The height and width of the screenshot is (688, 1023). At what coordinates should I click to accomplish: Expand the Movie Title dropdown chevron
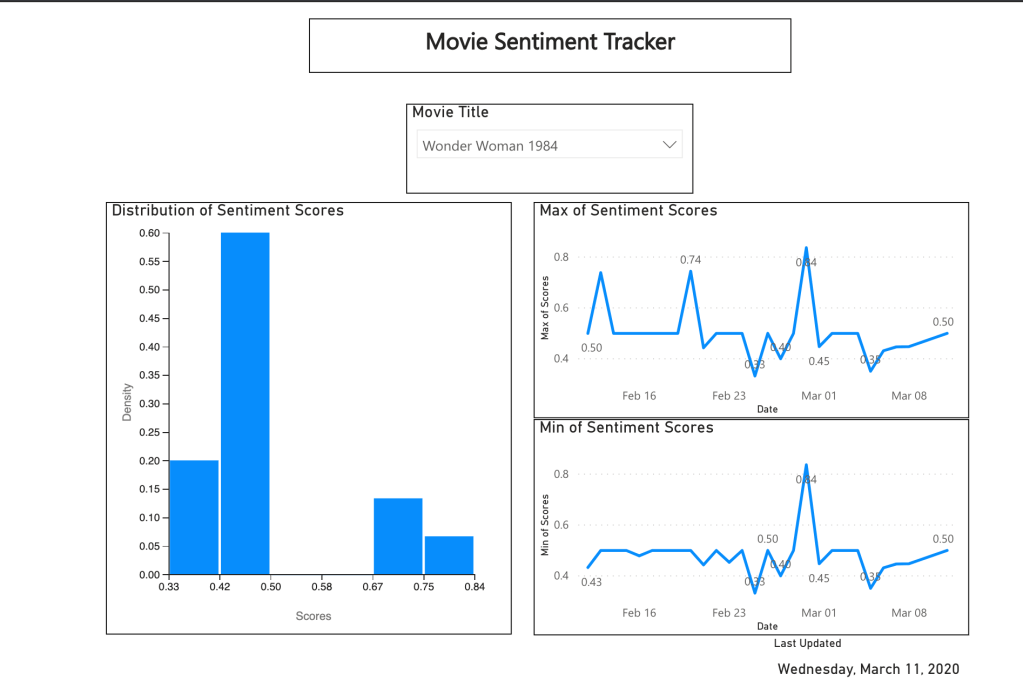670,145
